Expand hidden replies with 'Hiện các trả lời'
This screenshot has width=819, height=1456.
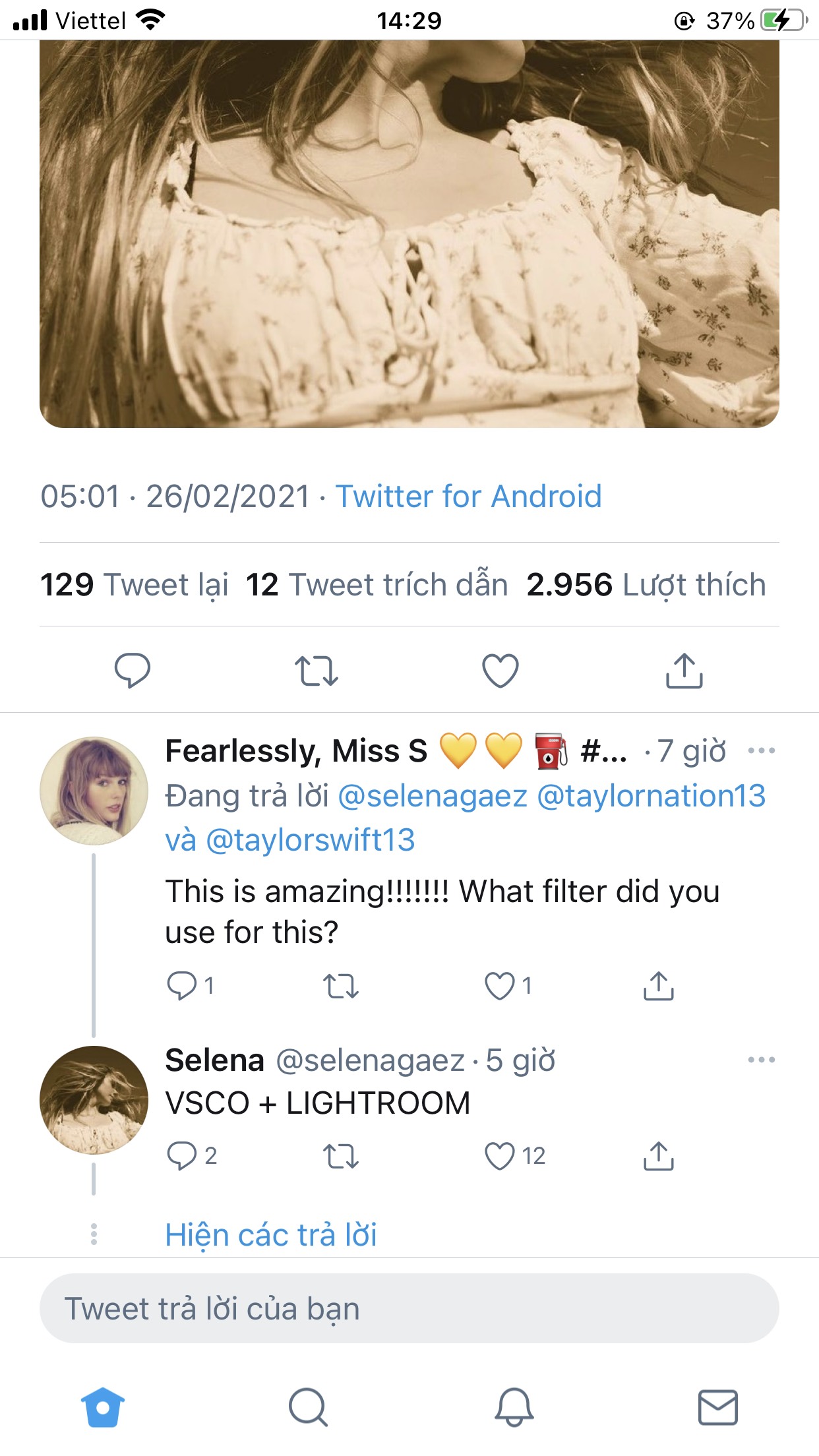point(271,1234)
